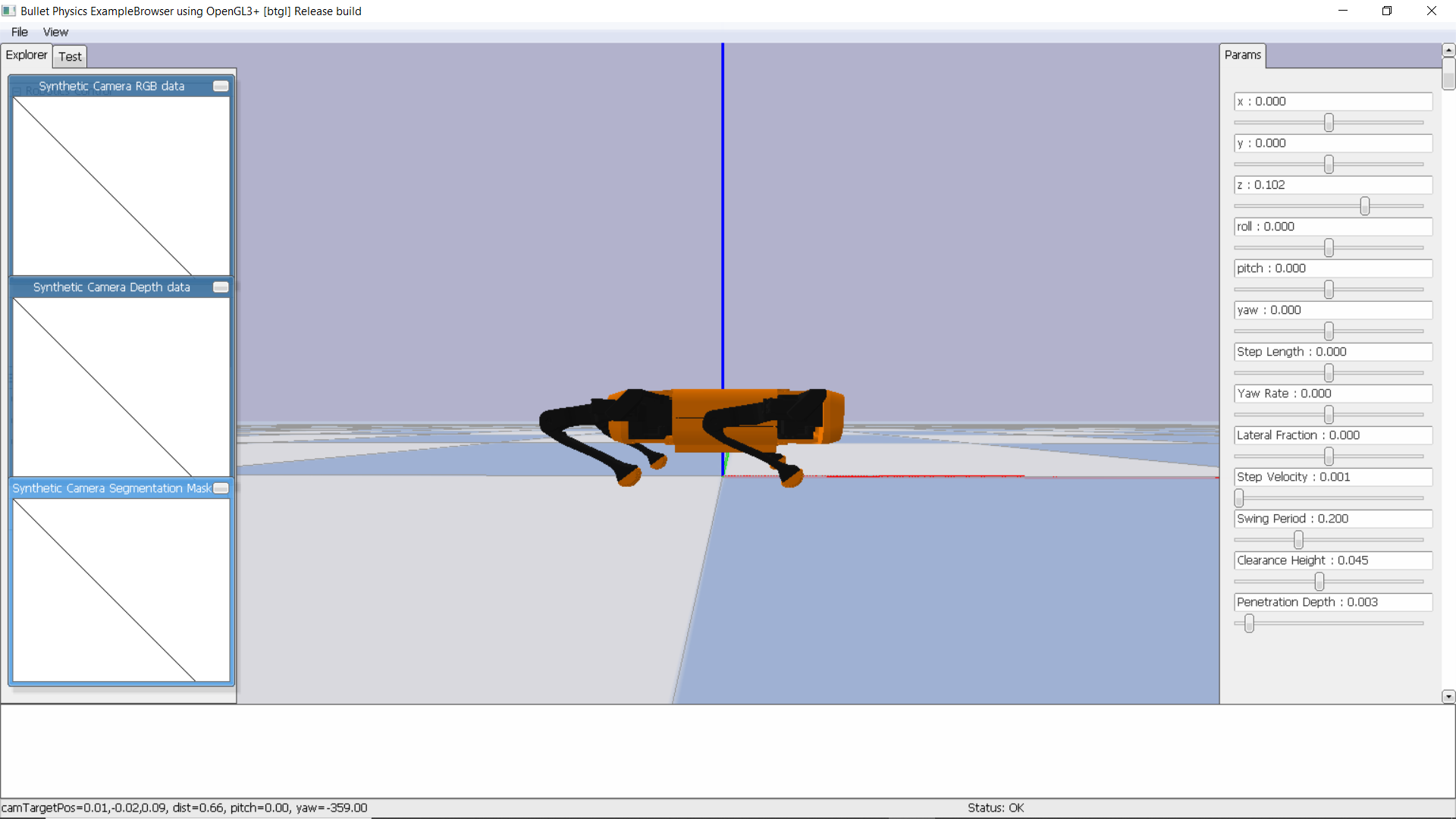This screenshot has width=1456, height=819.
Task: Select the Explorer tab
Action: [27, 55]
